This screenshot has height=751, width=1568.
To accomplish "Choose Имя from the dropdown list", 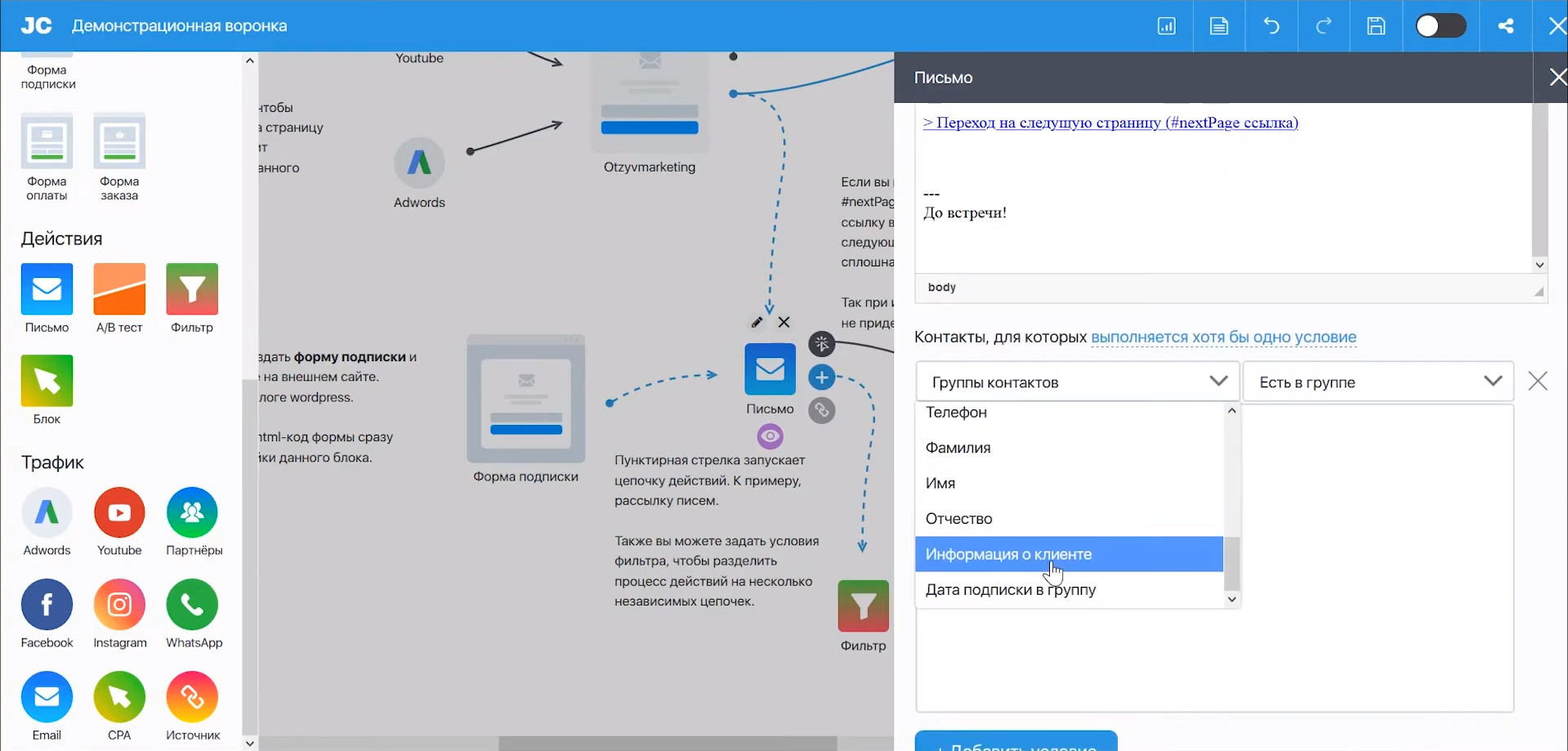I will click(x=1070, y=483).
